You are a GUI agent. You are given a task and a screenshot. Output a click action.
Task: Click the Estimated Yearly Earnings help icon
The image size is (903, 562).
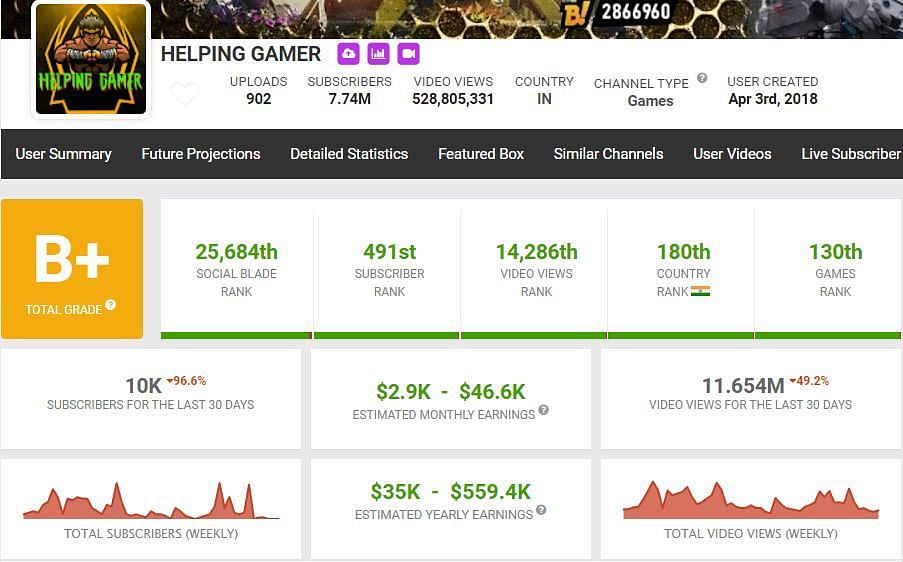(x=541, y=510)
